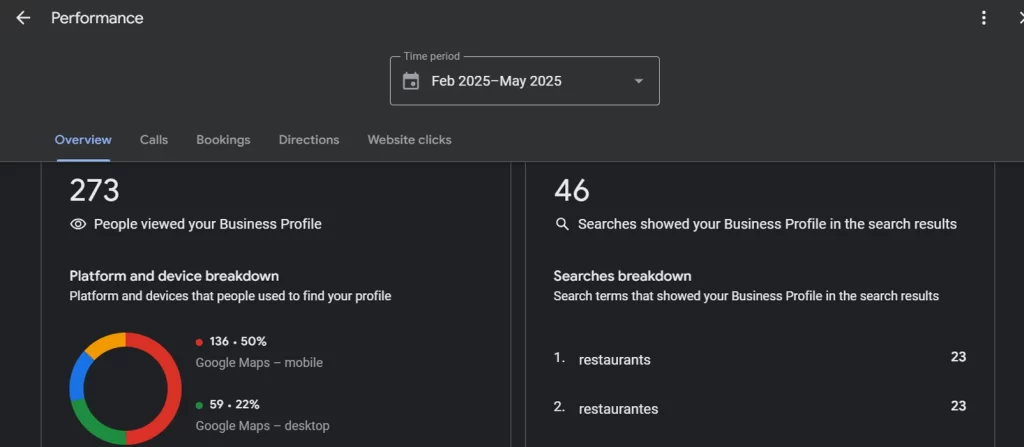This screenshot has width=1024, height=447.
Task: Expand the Time period dropdown arrow
Action: [x=639, y=81]
